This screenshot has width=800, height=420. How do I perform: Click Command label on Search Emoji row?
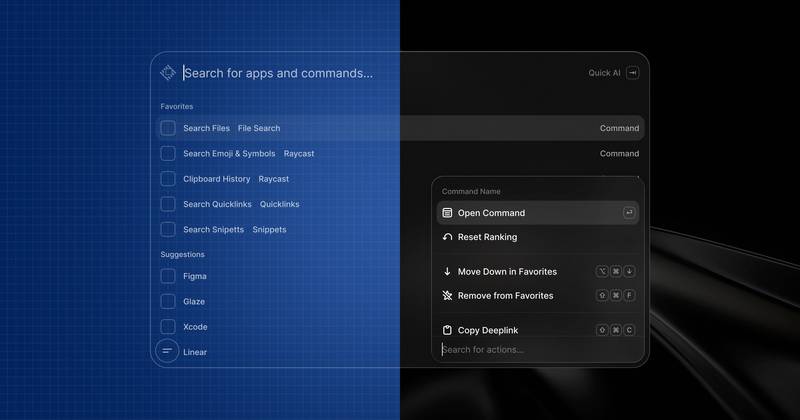pos(619,154)
